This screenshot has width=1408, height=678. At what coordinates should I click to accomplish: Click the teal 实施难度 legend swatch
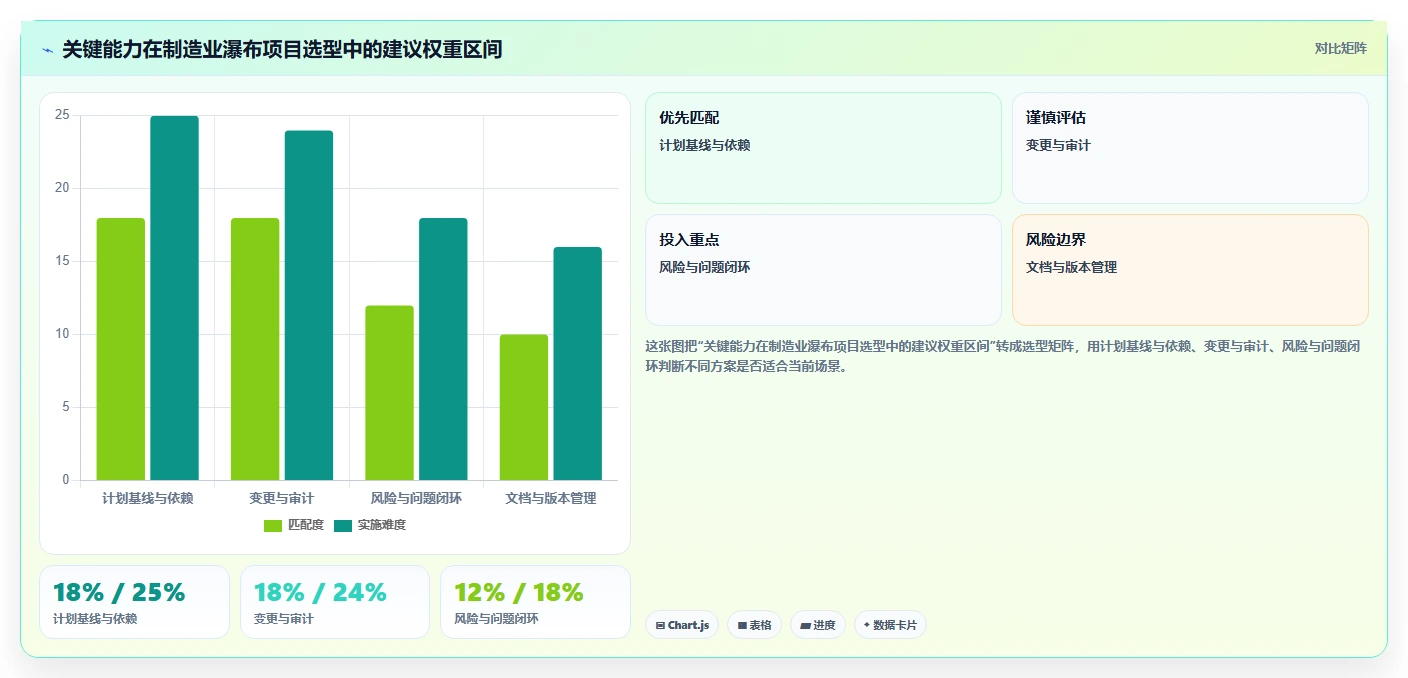pos(343,526)
